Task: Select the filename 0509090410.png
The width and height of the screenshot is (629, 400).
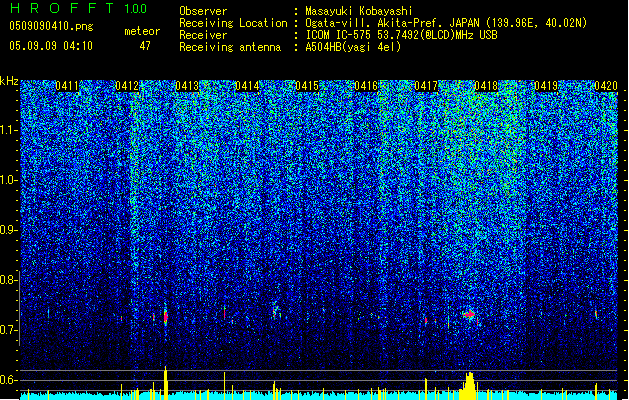Action: tap(51, 26)
